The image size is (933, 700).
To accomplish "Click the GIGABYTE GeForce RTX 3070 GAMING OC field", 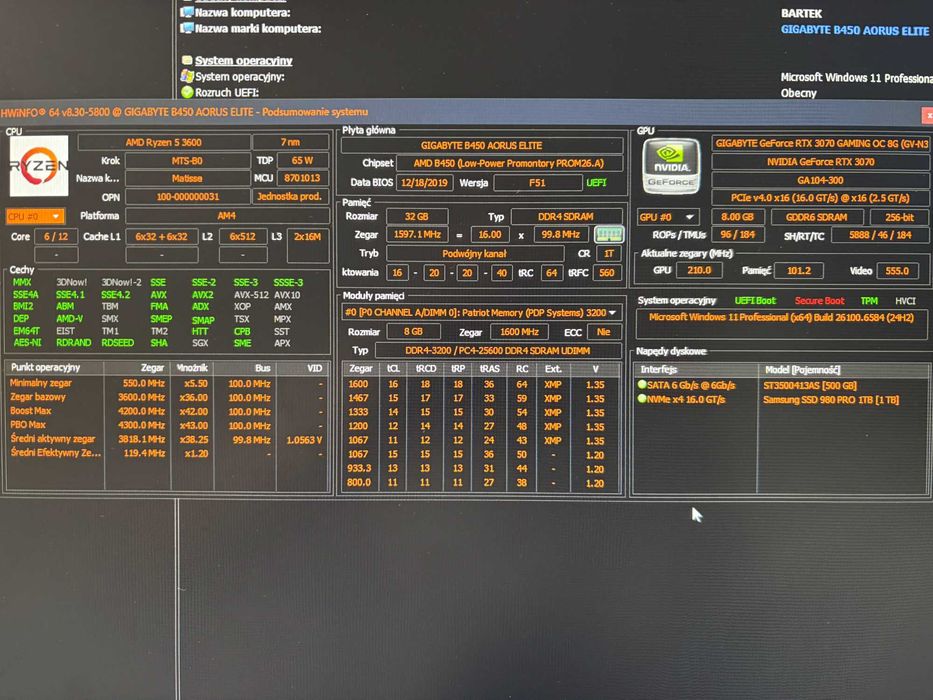I will pyautogui.click(x=821, y=143).
